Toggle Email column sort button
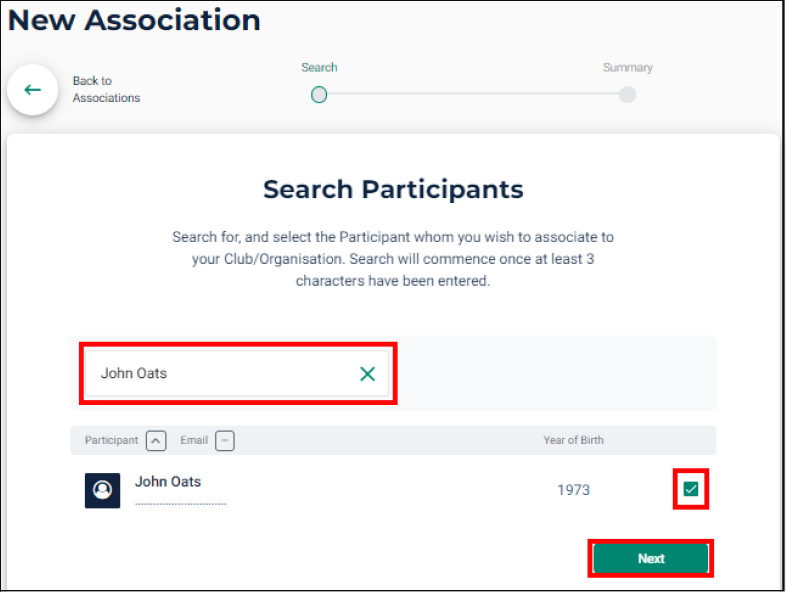 [x=225, y=441]
